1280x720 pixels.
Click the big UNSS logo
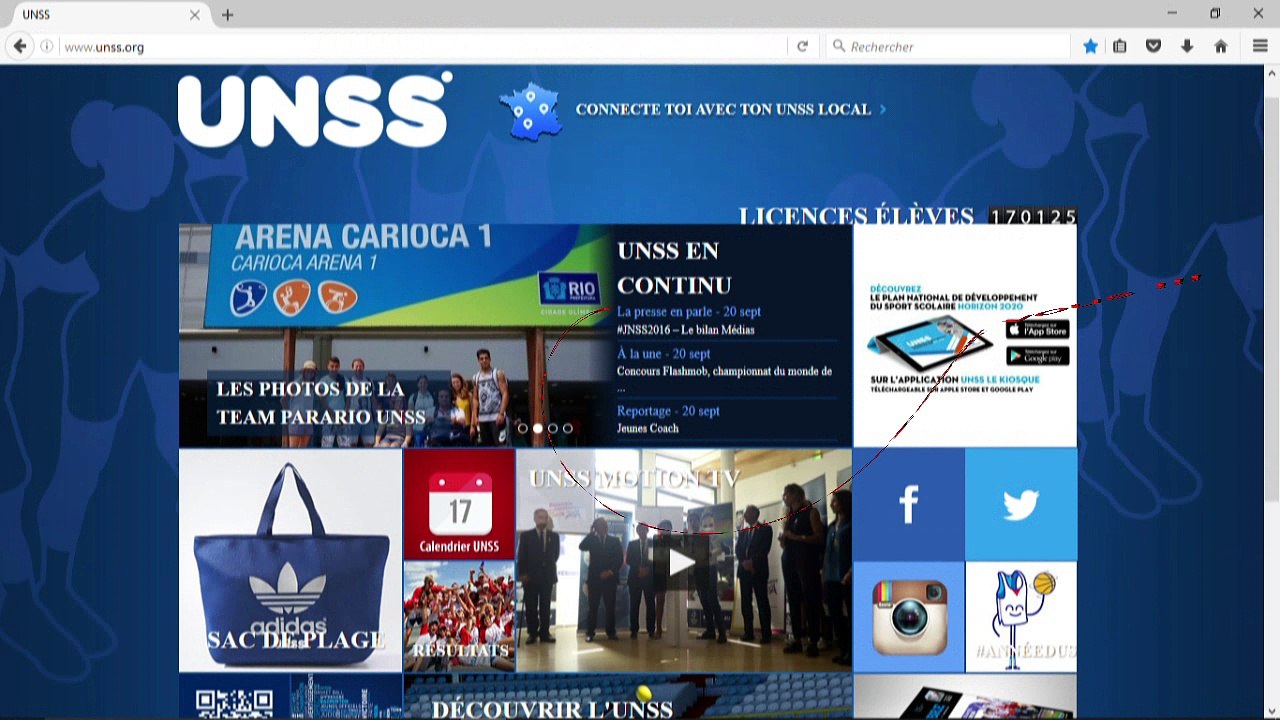(315, 110)
